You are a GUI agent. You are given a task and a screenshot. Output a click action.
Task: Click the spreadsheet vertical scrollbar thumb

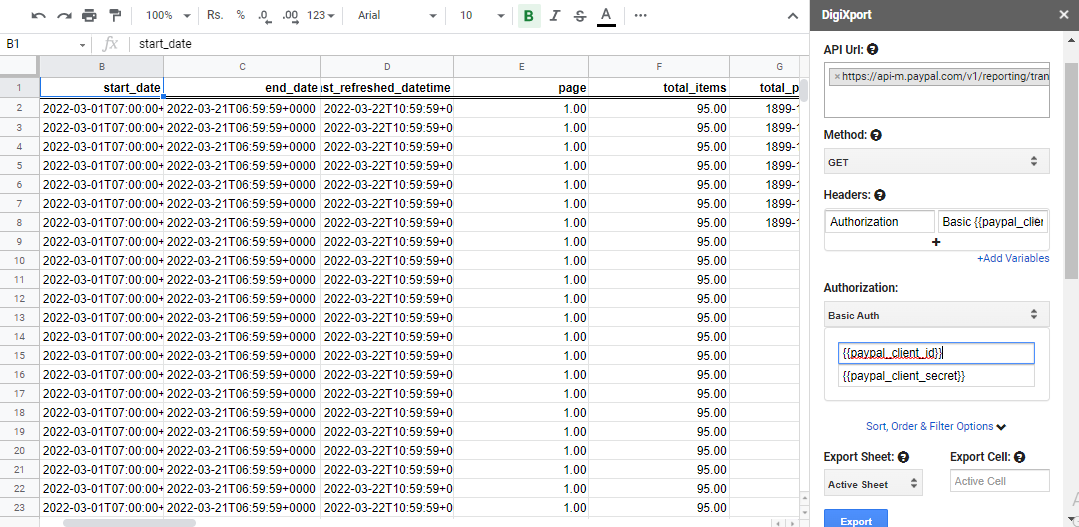tap(804, 89)
